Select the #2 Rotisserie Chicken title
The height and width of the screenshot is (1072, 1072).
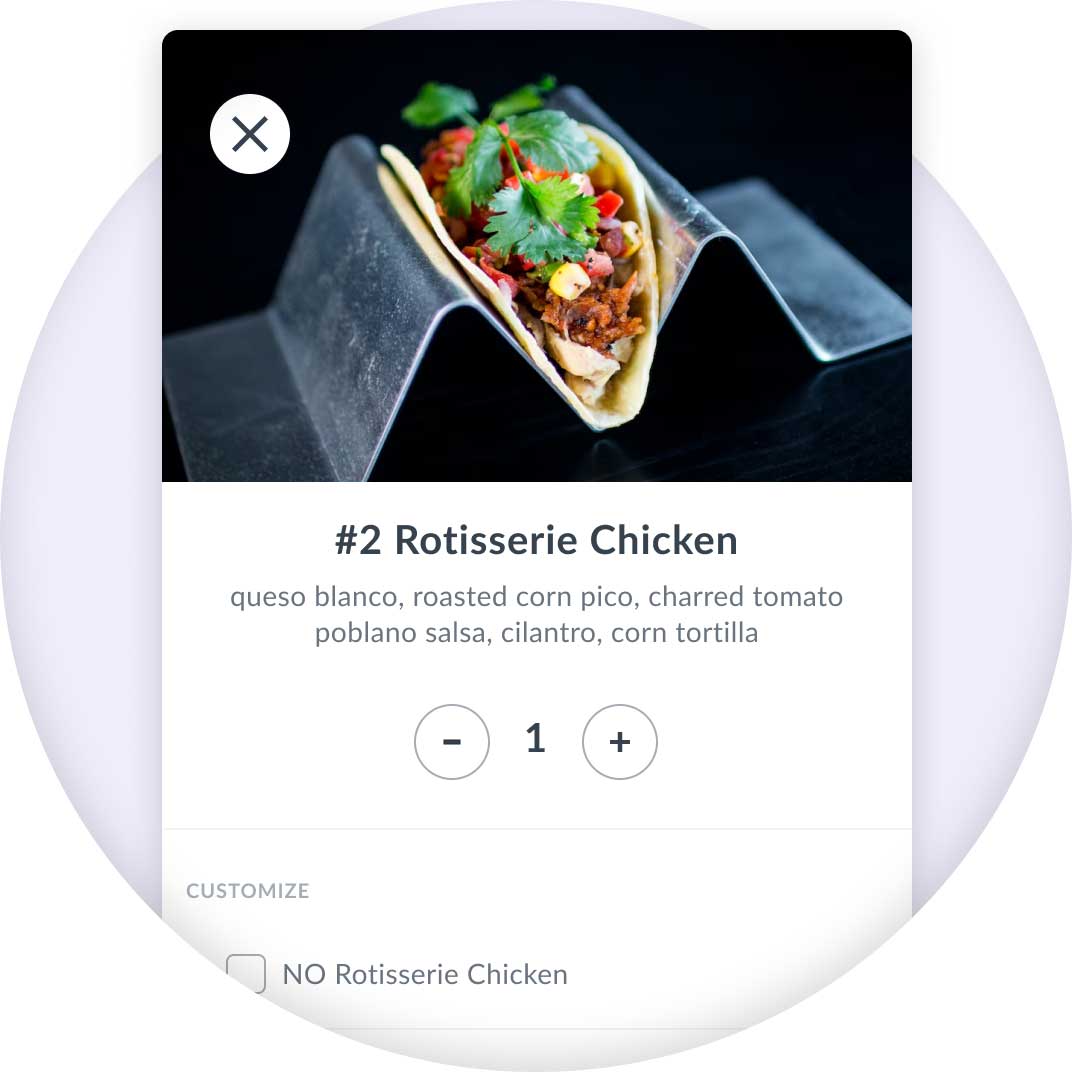point(537,540)
